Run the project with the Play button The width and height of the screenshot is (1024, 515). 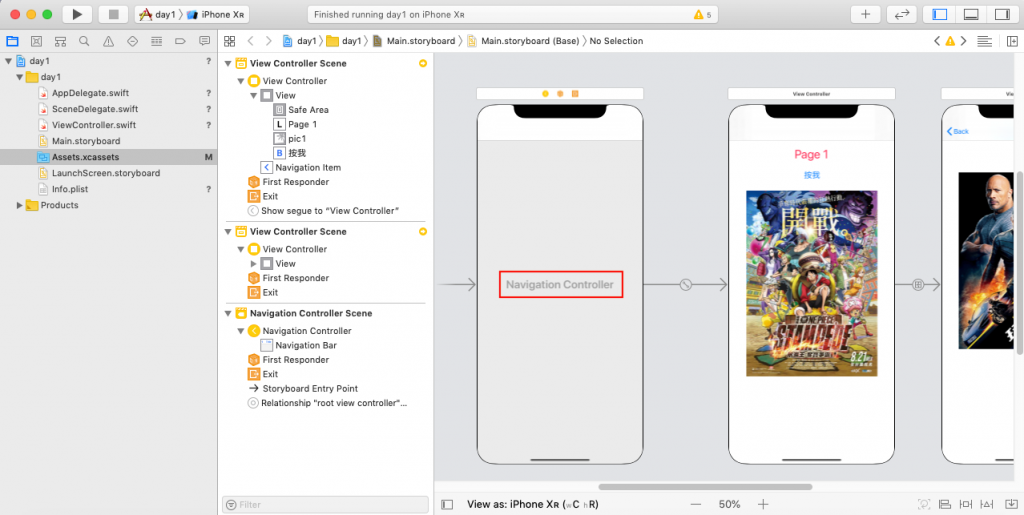tap(77, 14)
